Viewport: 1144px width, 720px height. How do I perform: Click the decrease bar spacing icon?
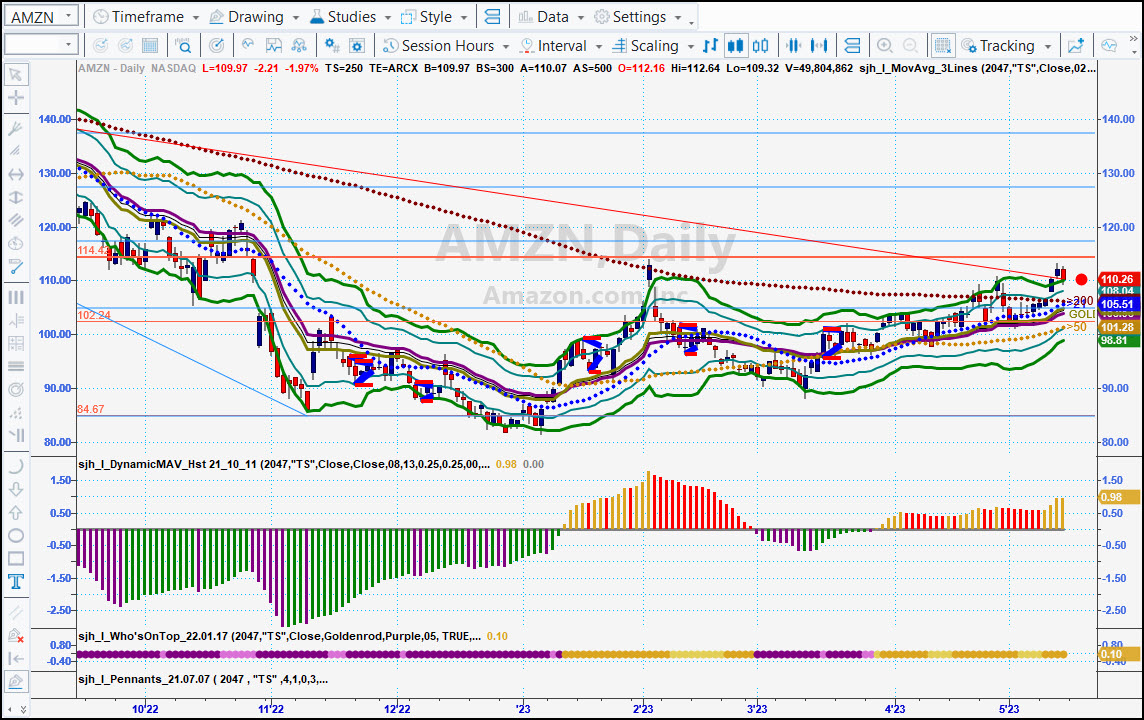click(794, 46)
